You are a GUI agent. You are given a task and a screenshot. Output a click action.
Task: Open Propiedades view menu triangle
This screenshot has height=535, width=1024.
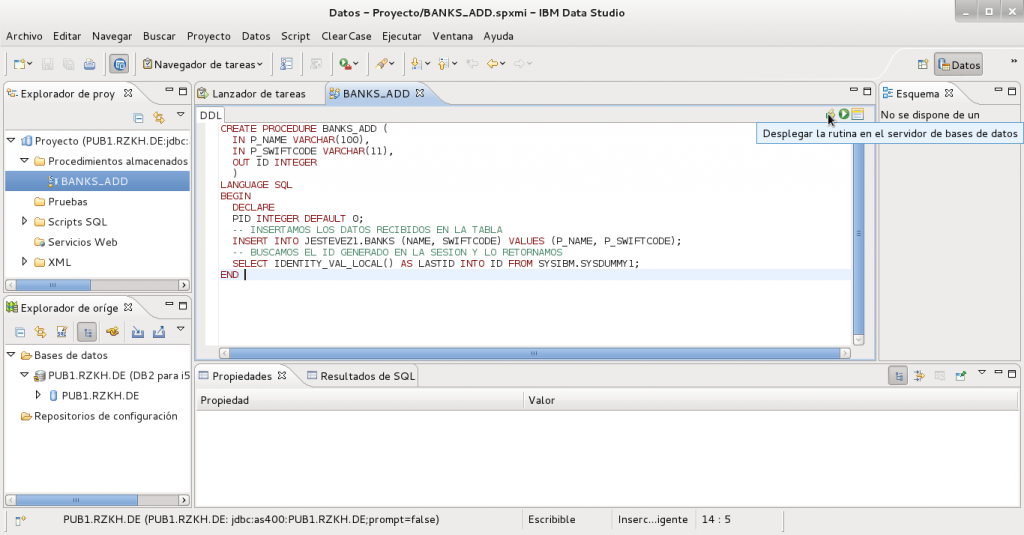pyautogui.click(x=982, y=373)
